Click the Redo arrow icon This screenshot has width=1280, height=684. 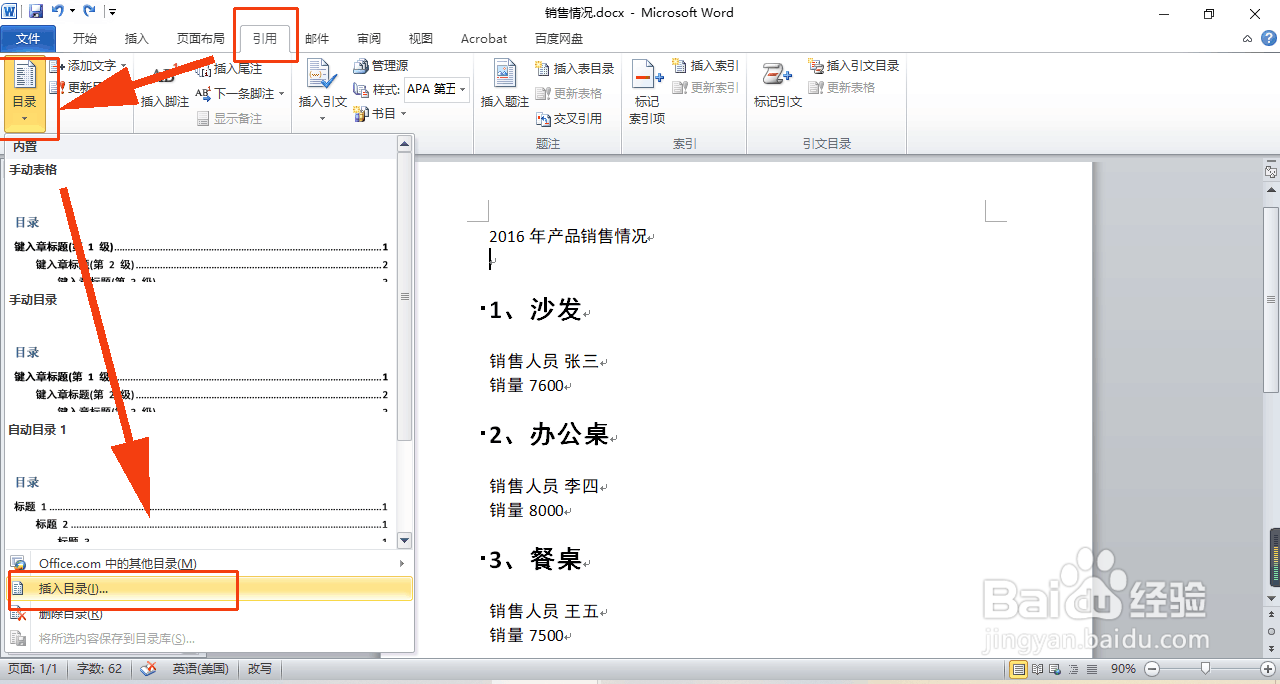pyautogui.click(x=89, y=12)
